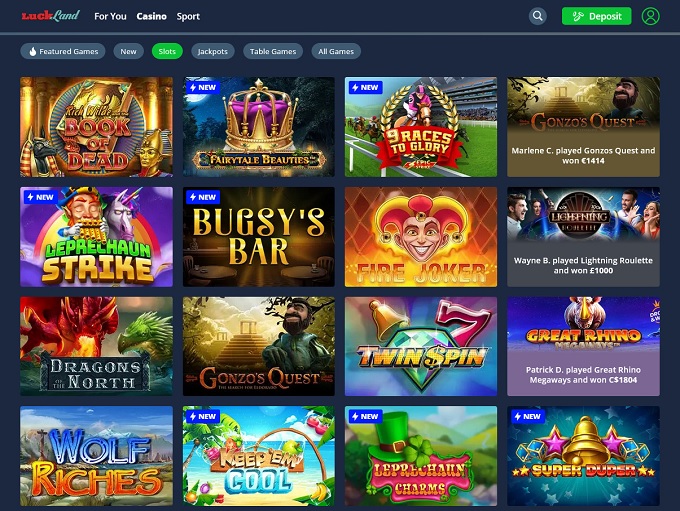The width and height of the screenshot is (680, 511).
Task: Click the LuckLand logo
Action: 50,16
